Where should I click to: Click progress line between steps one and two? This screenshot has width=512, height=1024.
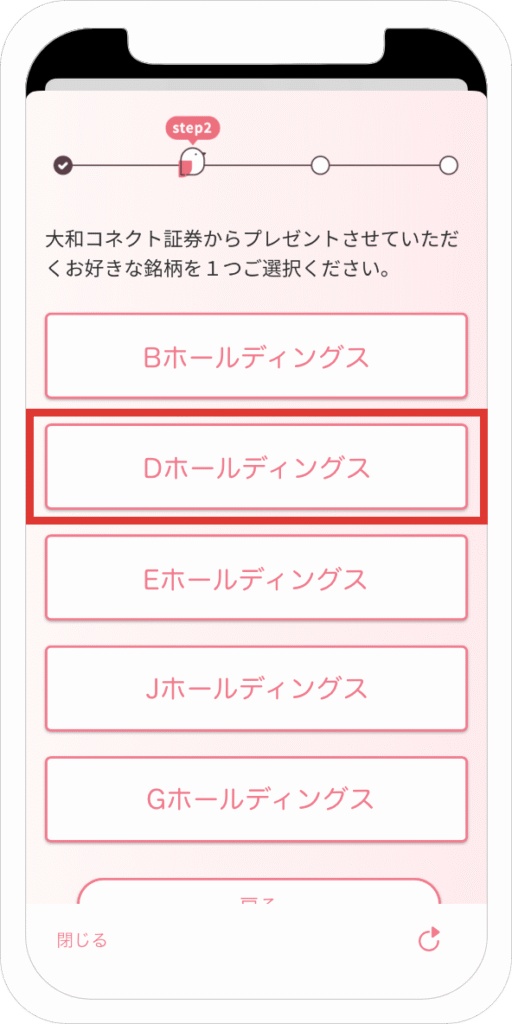(x=125, y=166)
